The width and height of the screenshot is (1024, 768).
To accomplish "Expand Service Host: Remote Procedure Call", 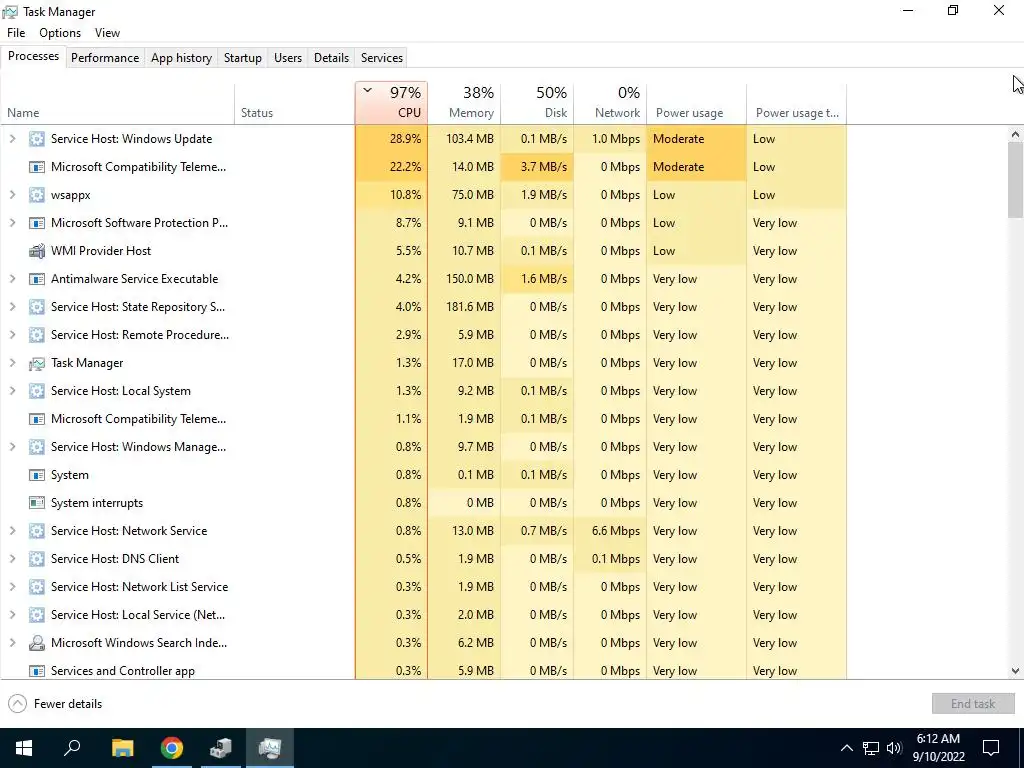I will [12, 335].
